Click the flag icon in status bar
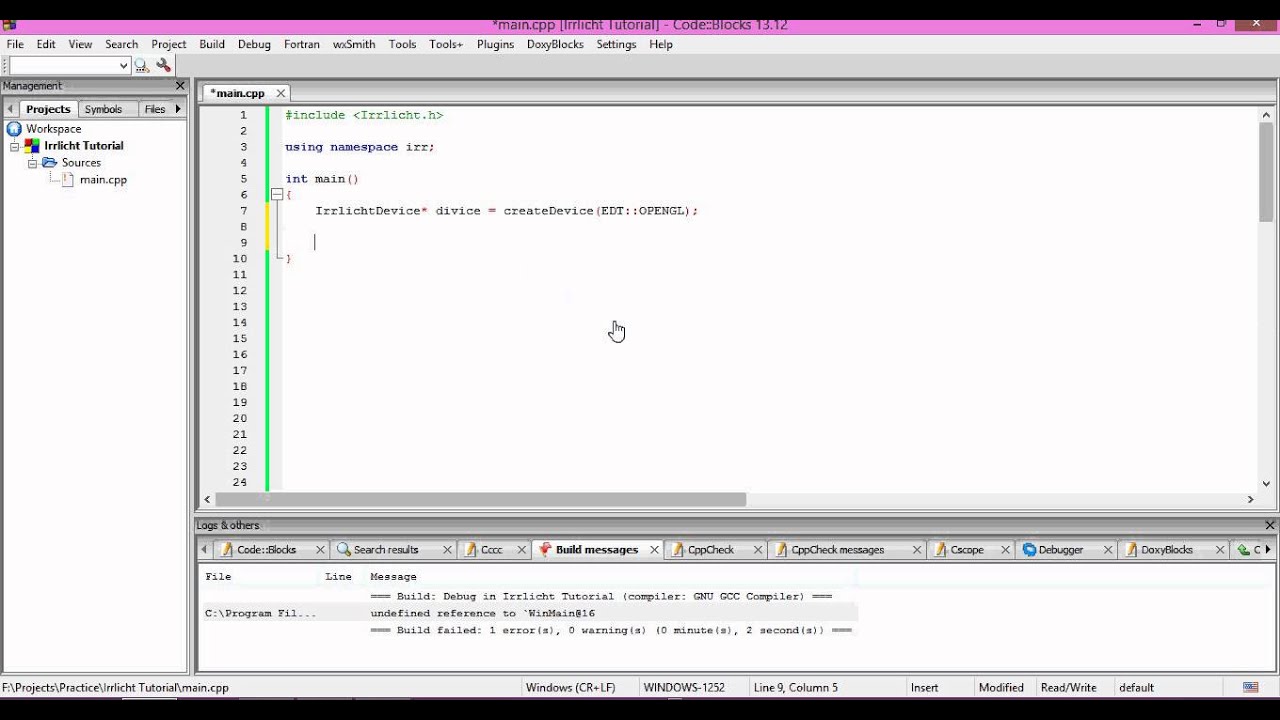1280x720 pixels. click(x=1250, y=688)
